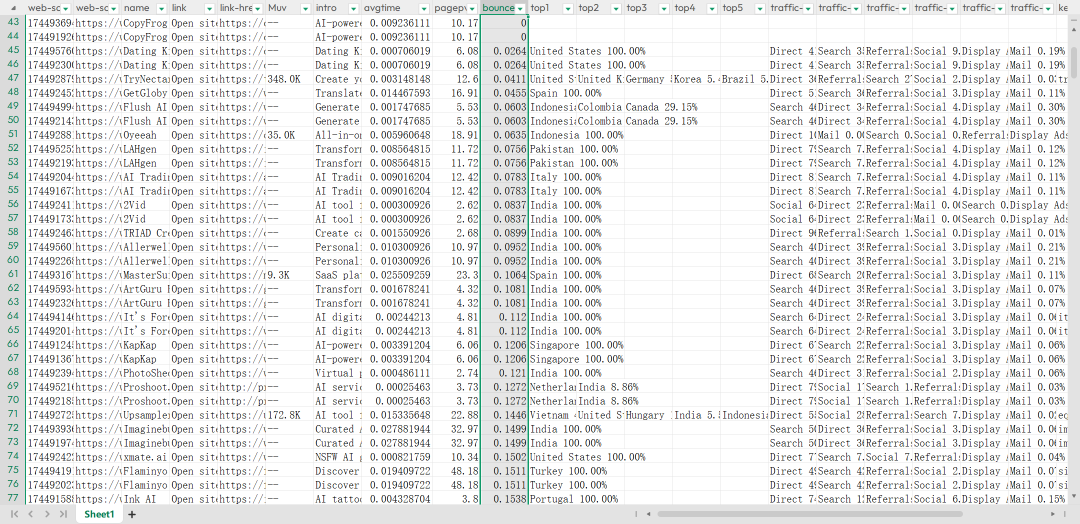Select the TRIAD Cr name cell
The width and height of the screenshot is (1080, 524).
(145, 233)
